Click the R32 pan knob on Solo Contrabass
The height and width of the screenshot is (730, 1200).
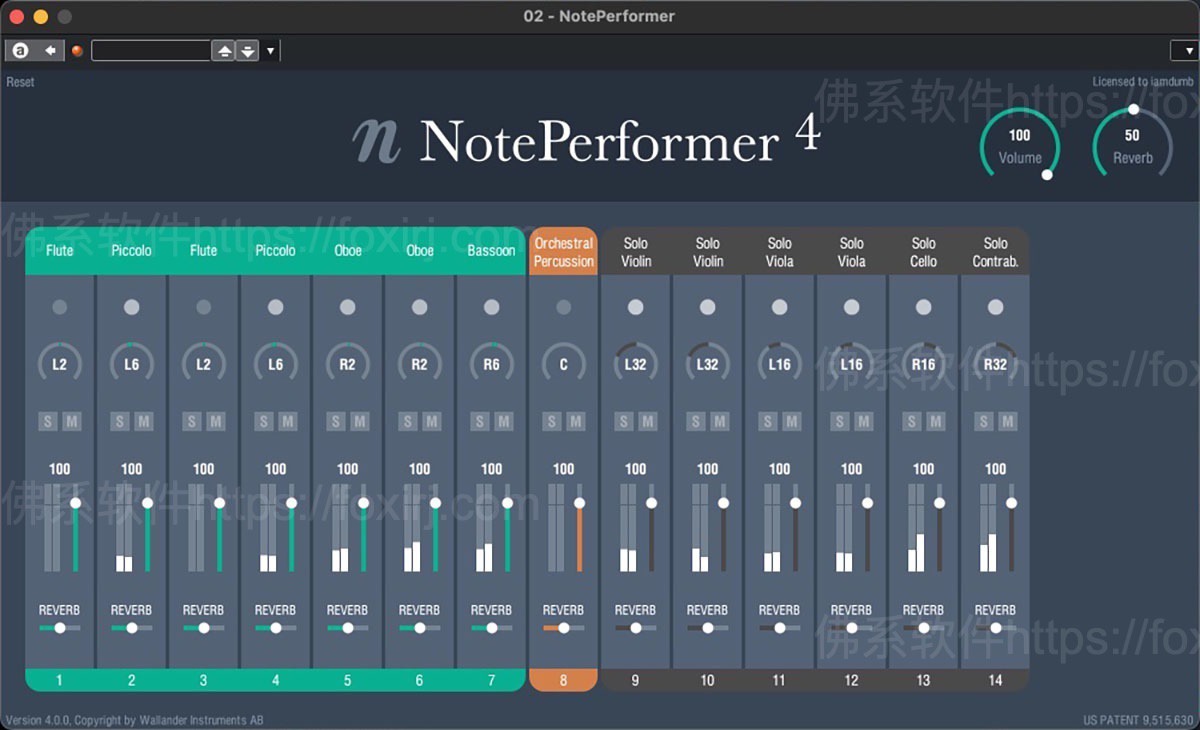click(x=995, y=364)
